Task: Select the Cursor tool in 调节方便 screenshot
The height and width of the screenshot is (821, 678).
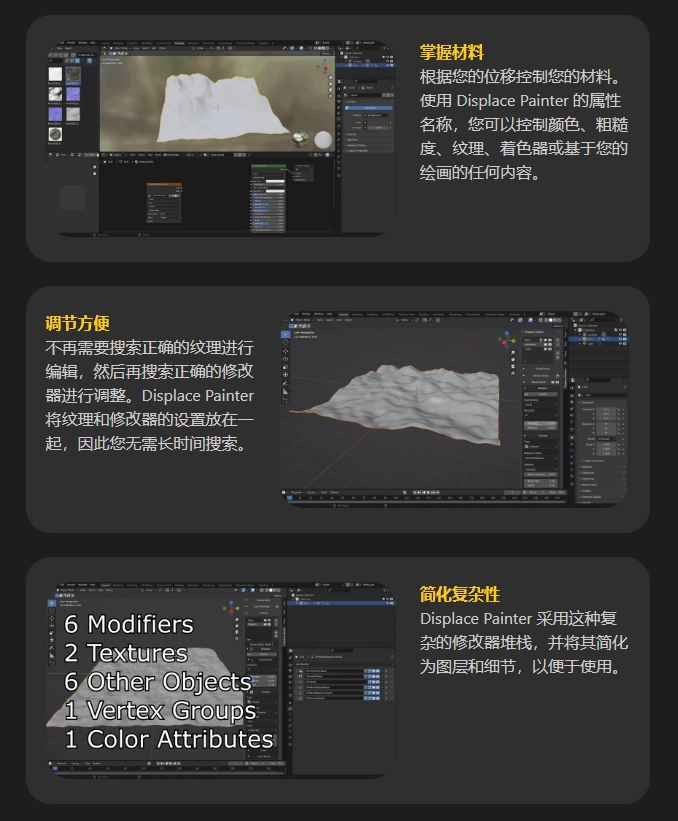Action: (285, 342)
